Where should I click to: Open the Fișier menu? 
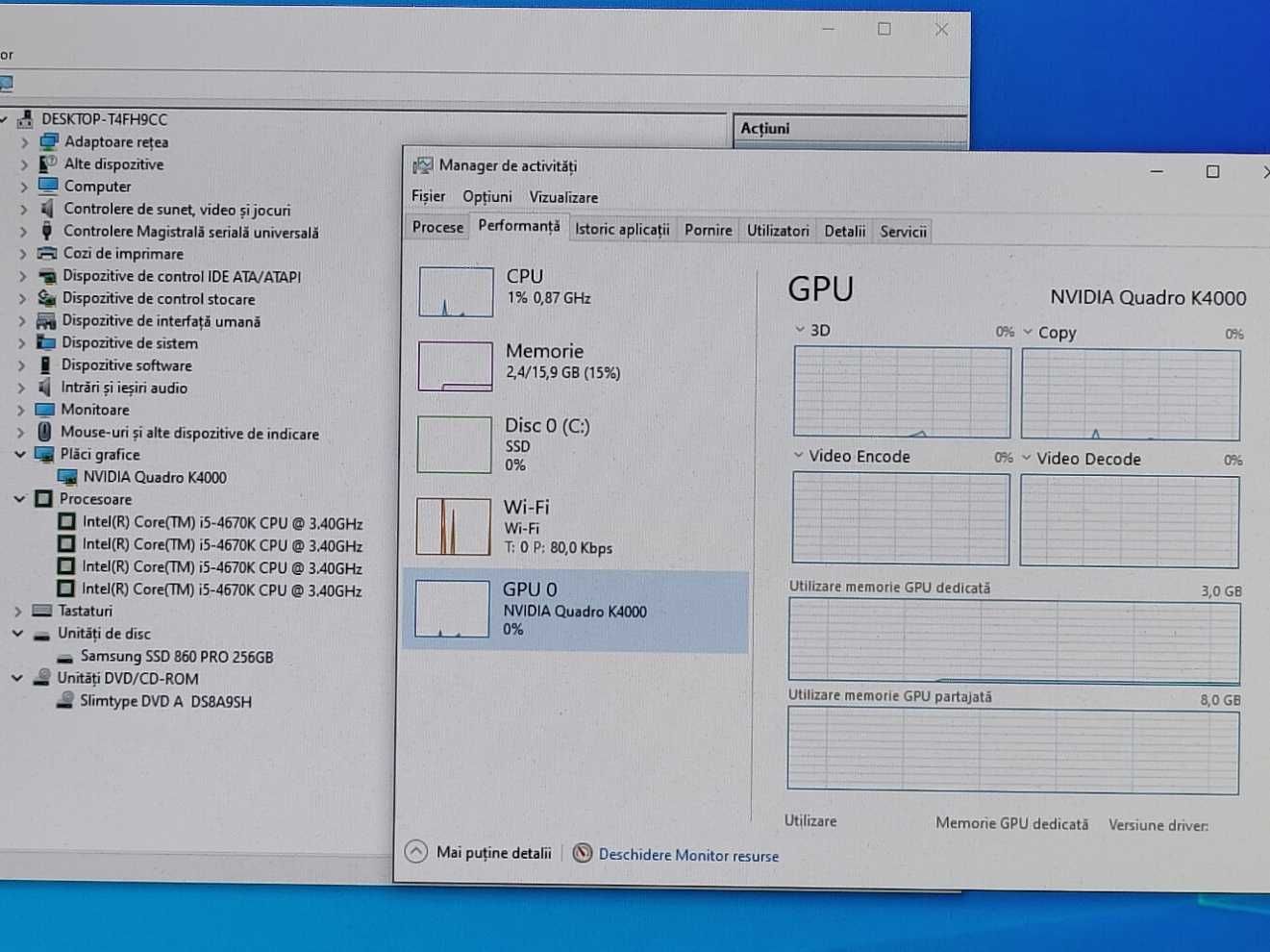(429, 196)
